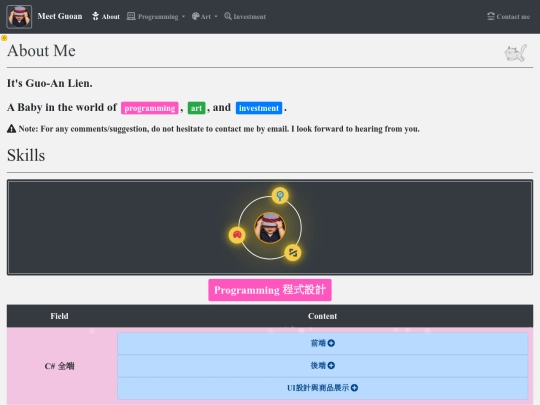The height and width of the screenshot is (405, 540).
Task: Open the Contact me link
Action: [x=509, y=17]
